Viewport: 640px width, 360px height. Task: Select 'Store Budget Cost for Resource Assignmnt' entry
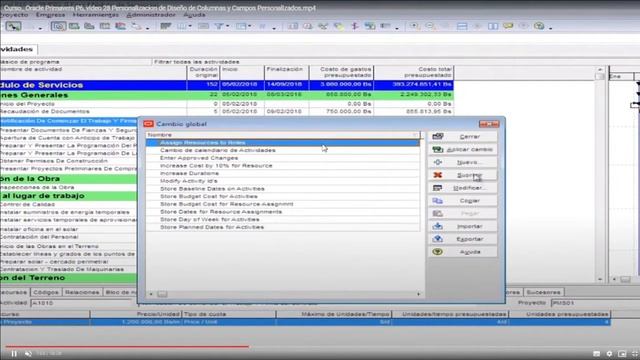283,204
